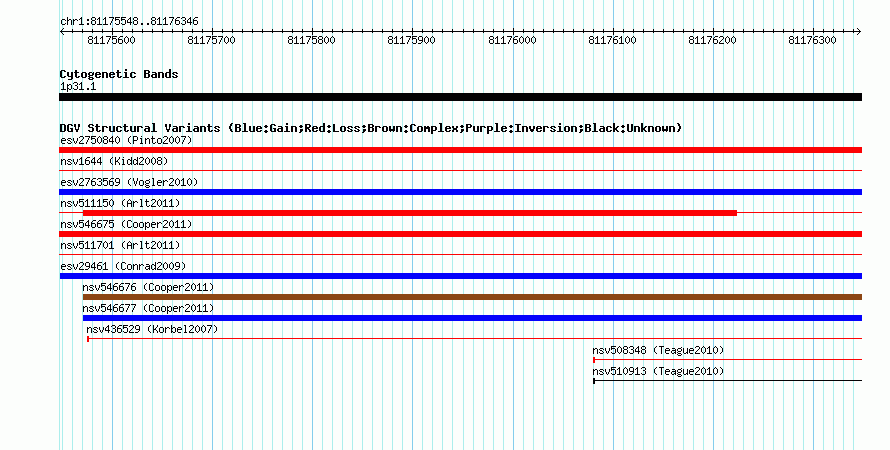
Task: Click the 81176200 ruler tick label
Action: [712, 40]
